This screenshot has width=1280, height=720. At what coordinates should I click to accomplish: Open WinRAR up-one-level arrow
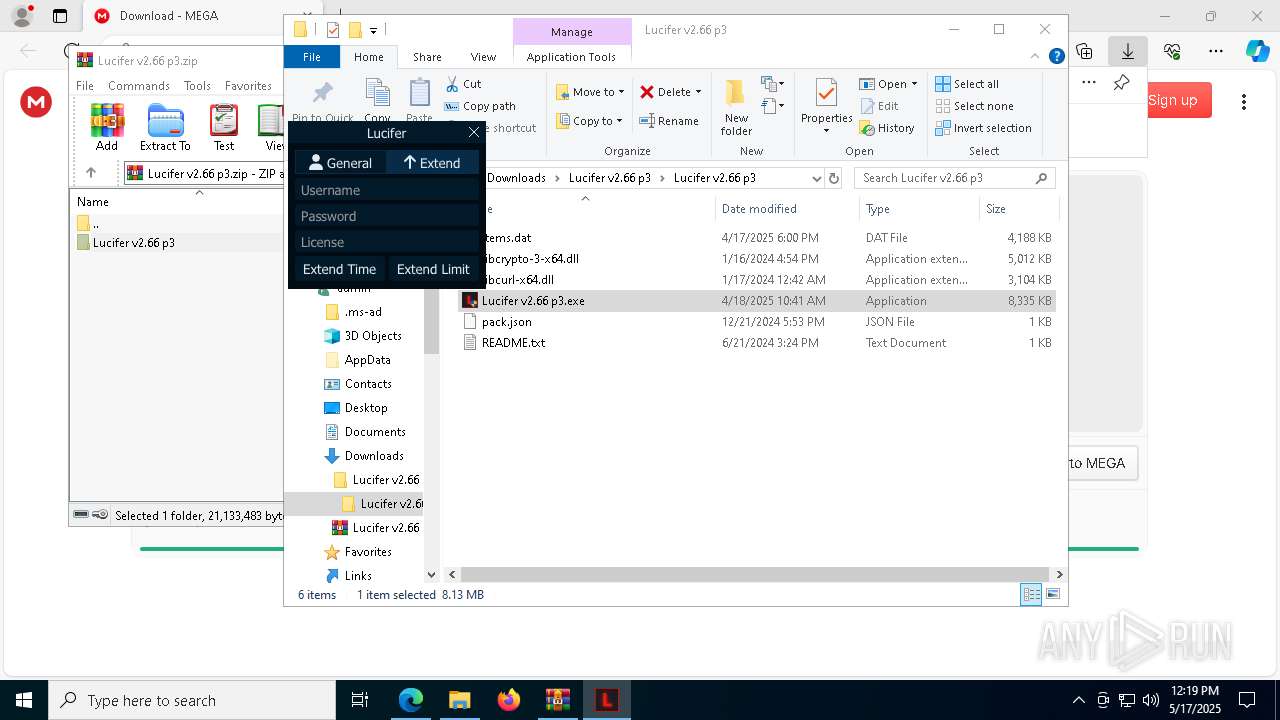tap(91, 173)
